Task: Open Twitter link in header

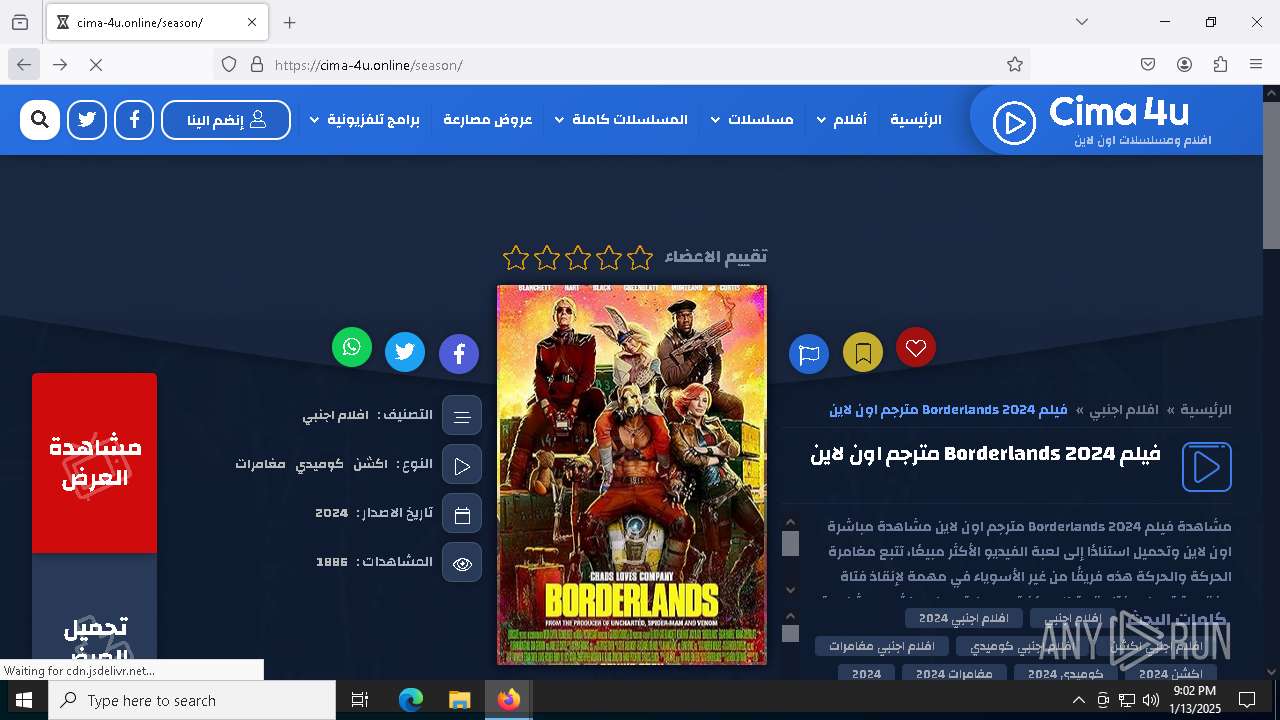Action: click(x=87, y=120)
